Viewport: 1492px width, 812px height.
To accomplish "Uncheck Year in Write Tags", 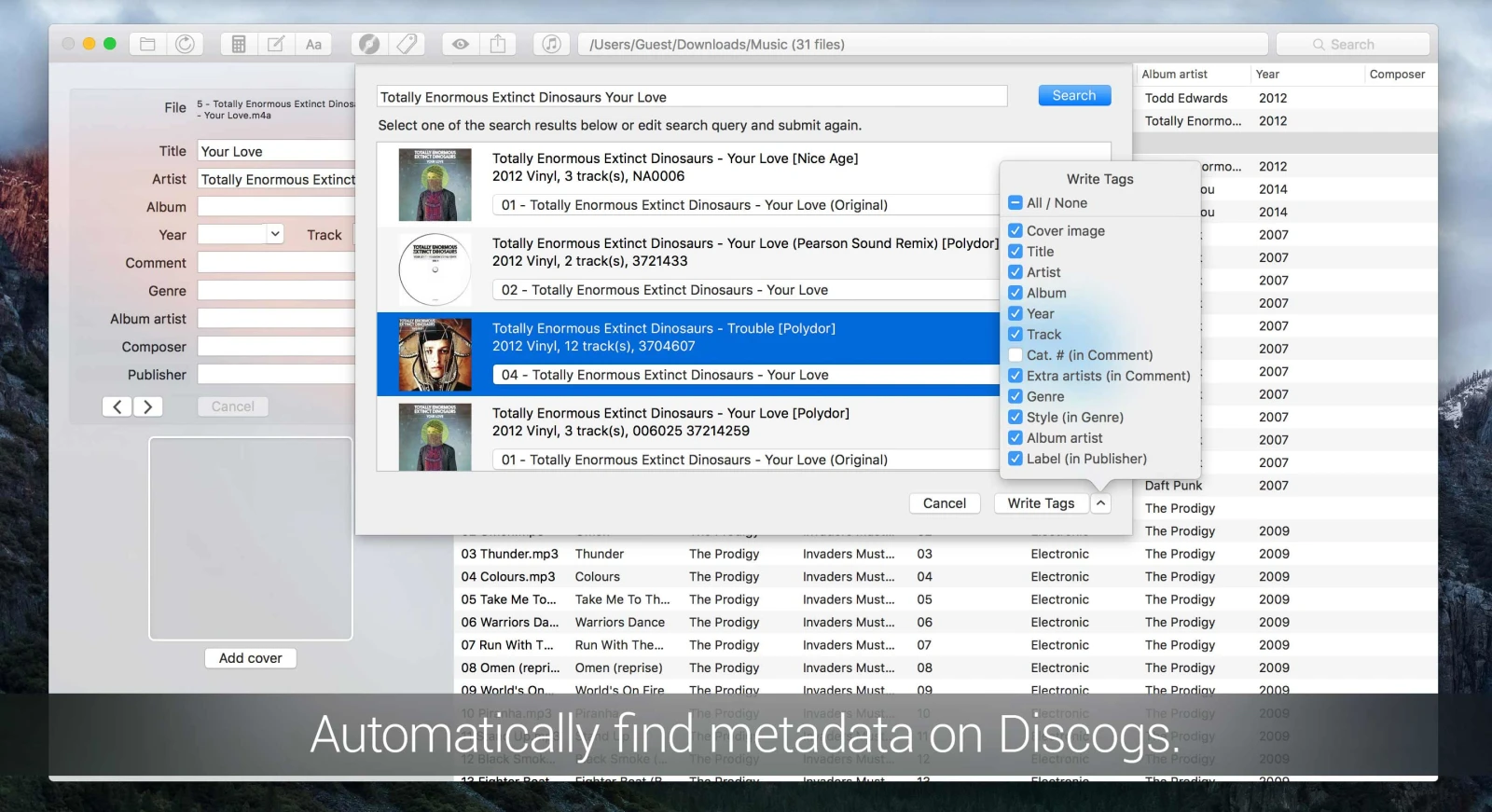I will (1015, 313).
